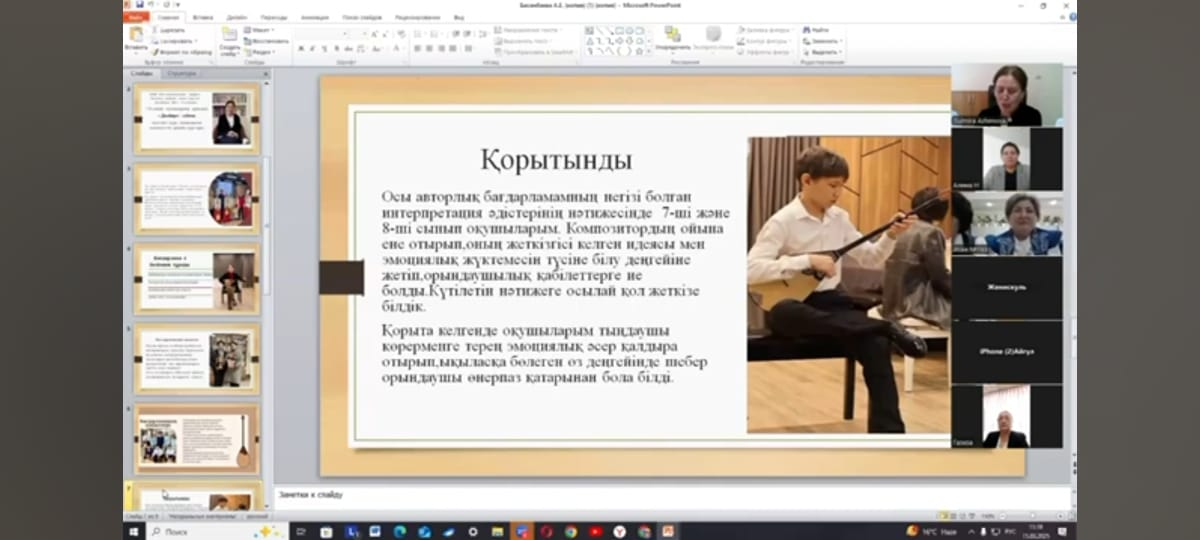Expand the Layout (Макет) dropdown
The height and width of the screenshot is (540, 1200).
pos(259,30)
